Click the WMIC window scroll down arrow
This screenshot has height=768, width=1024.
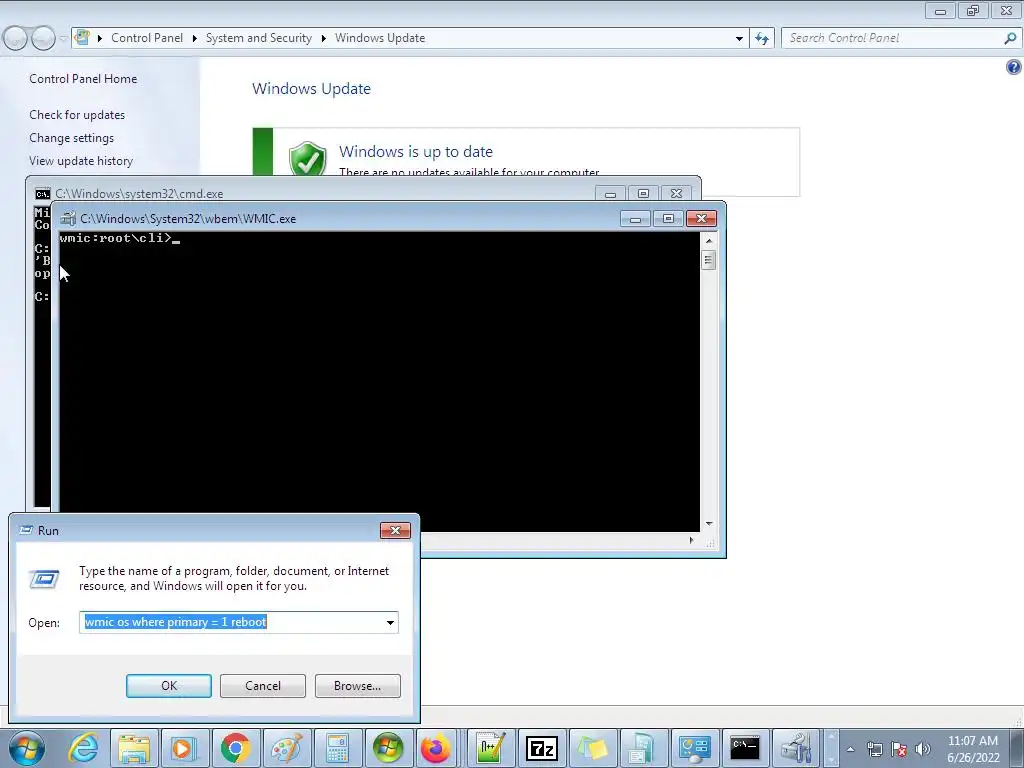click(x=709, y=524)
